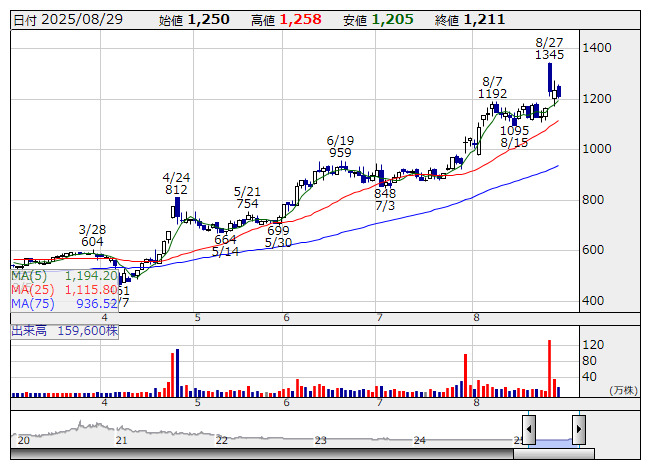Click the 6/19 959 peak label

pos(340,147)
